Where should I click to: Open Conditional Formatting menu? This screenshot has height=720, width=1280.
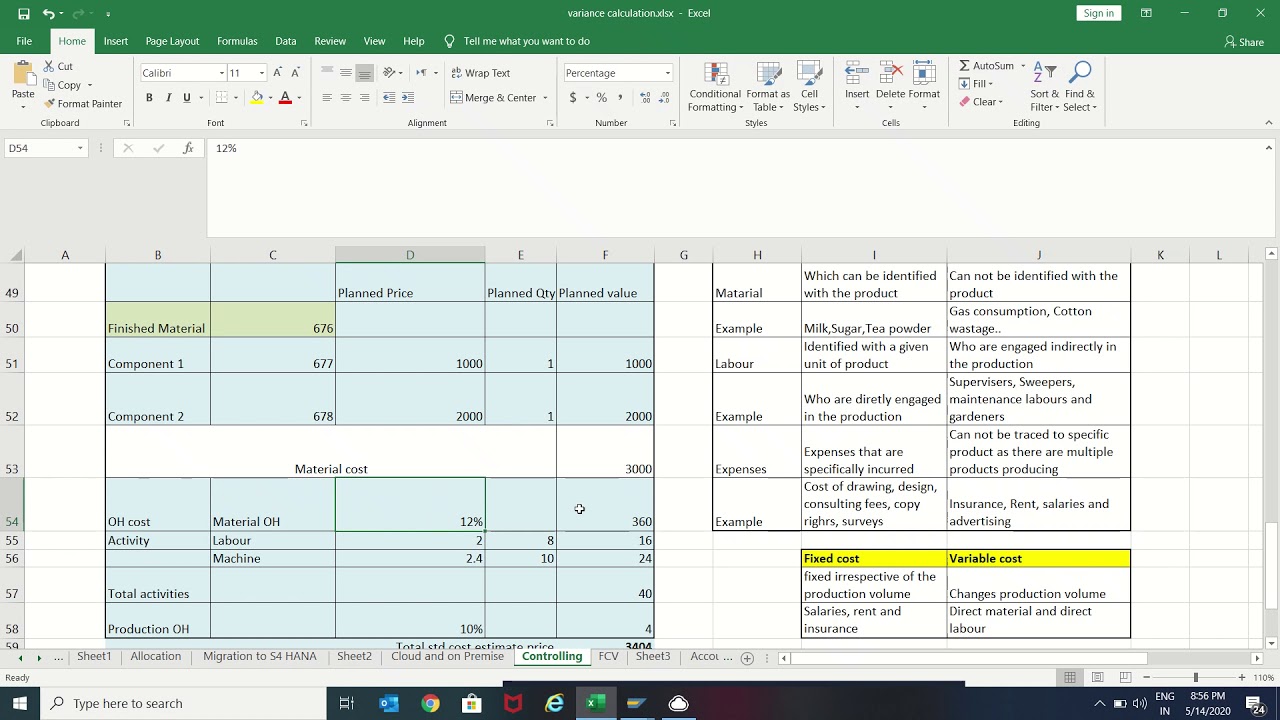tap(715, 88)
